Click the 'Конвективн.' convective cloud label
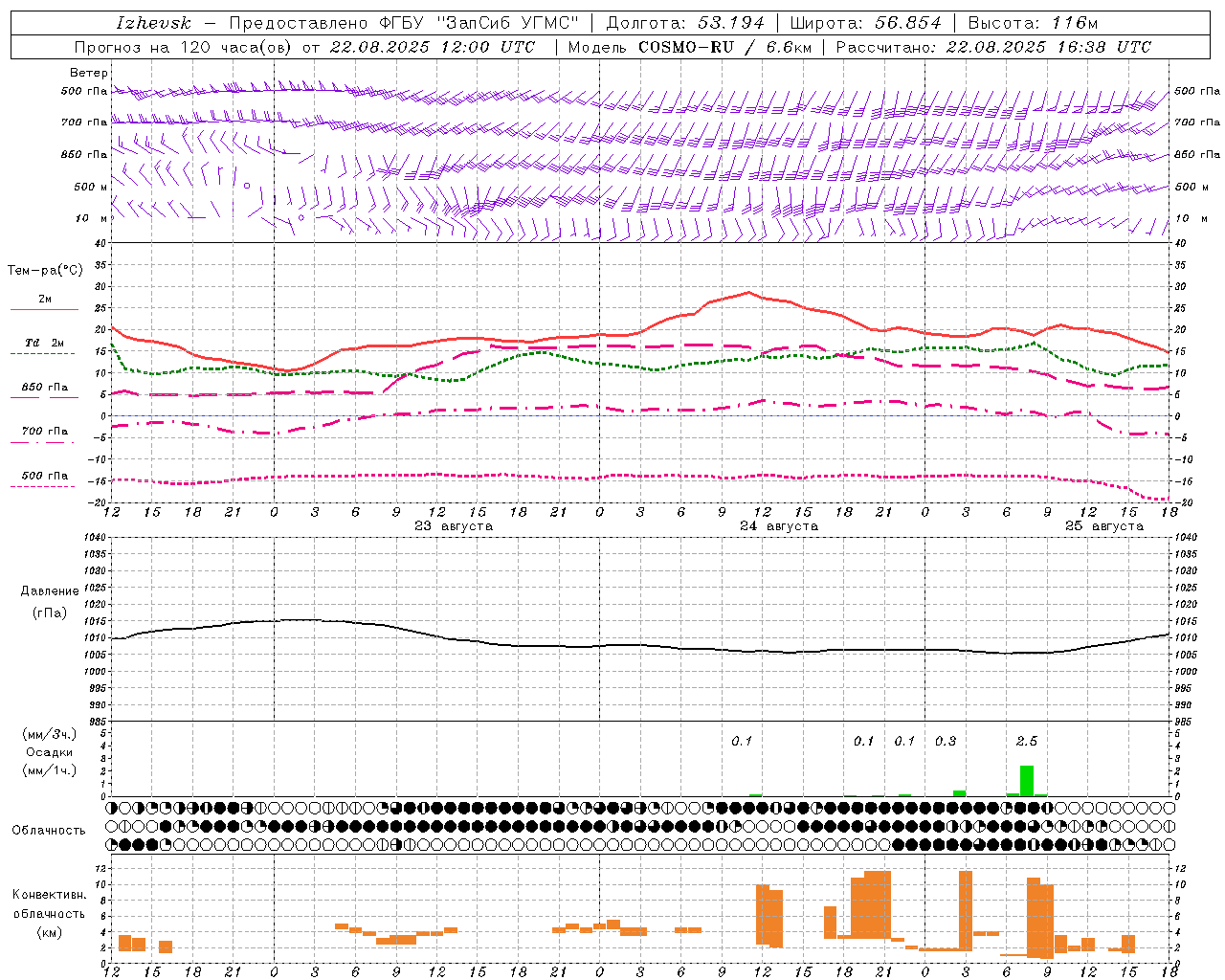The height and width of the screenshot is (980, 1225). (50, 895)
